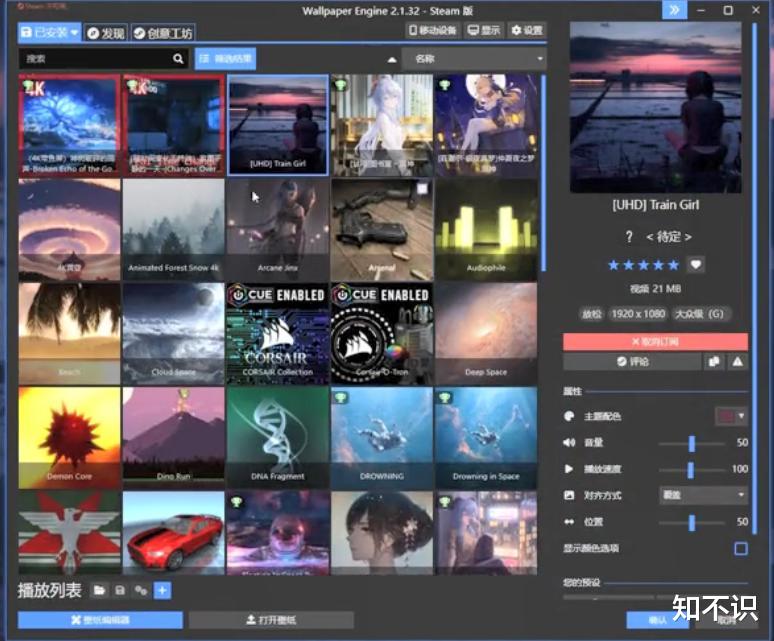Click the 1920 x 1080 resolution tag
Image resolution: width=774 pixels, height=641 pixels.
click(x=638, y=314)
